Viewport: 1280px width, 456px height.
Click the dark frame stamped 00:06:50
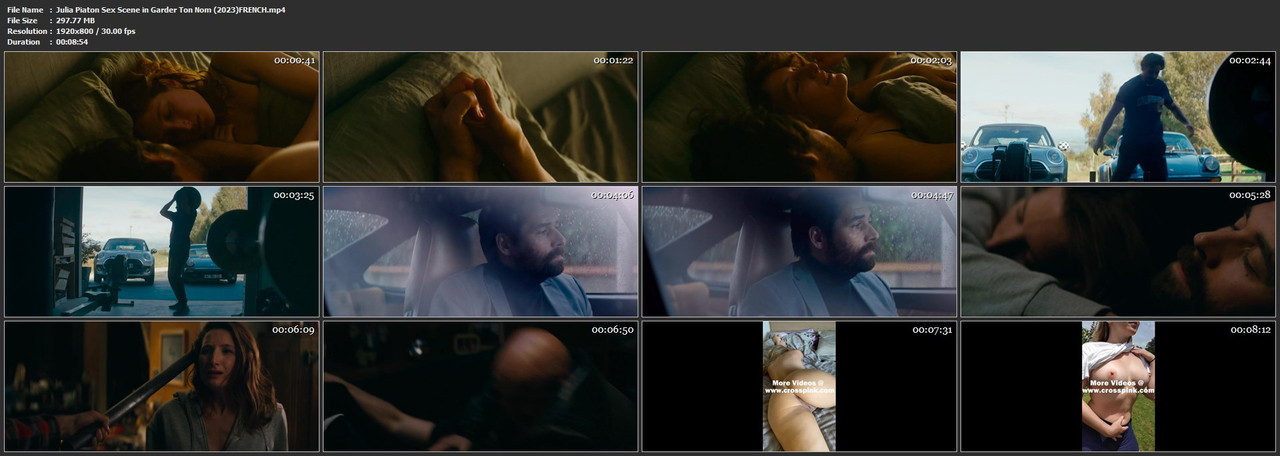(481, 386)
